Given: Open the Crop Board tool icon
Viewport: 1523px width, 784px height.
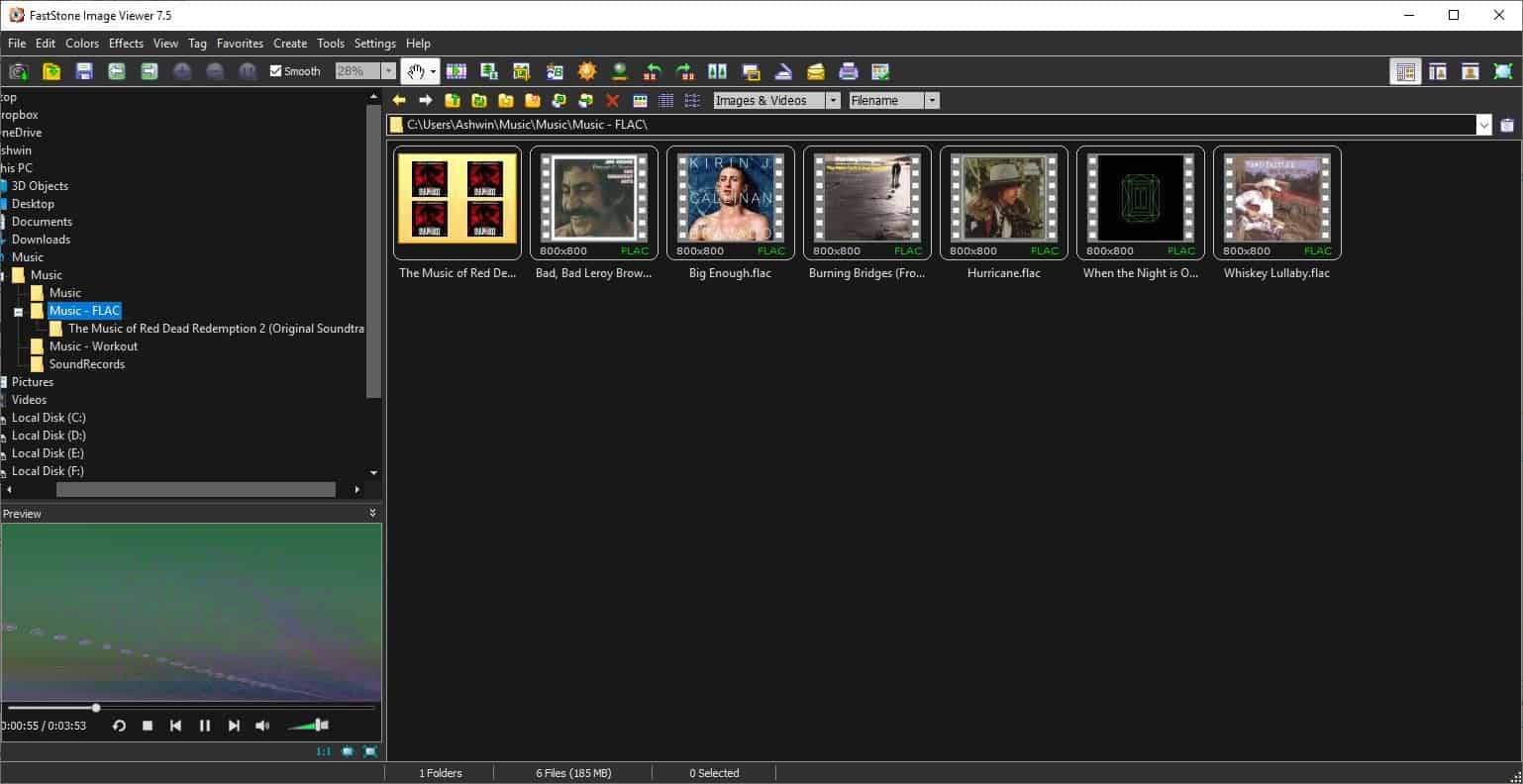Looking at the screenshot, I should (522, 71).
